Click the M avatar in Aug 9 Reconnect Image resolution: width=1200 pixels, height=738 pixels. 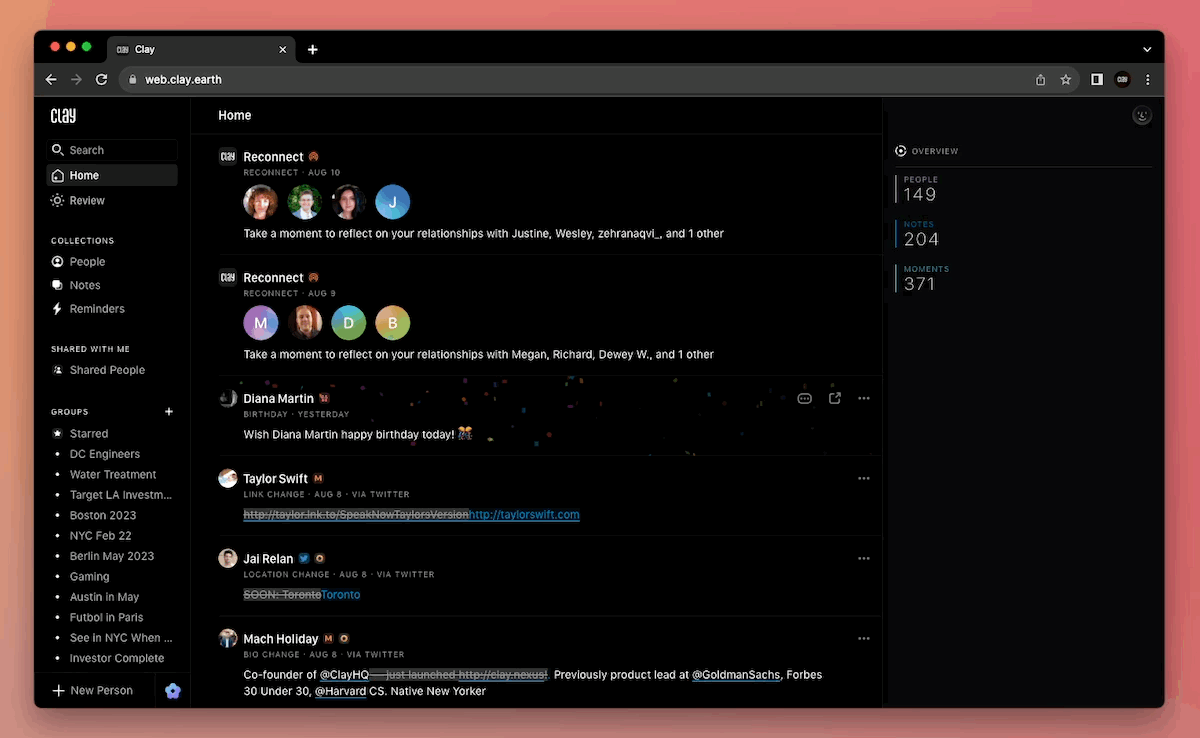click(x=261, y=323)
